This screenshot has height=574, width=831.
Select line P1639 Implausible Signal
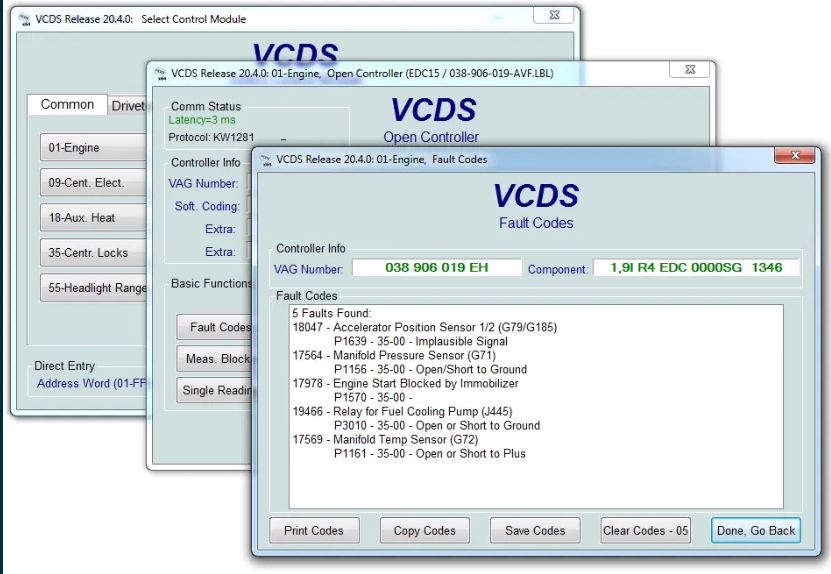pyautogui.click(x=421, y=341)
